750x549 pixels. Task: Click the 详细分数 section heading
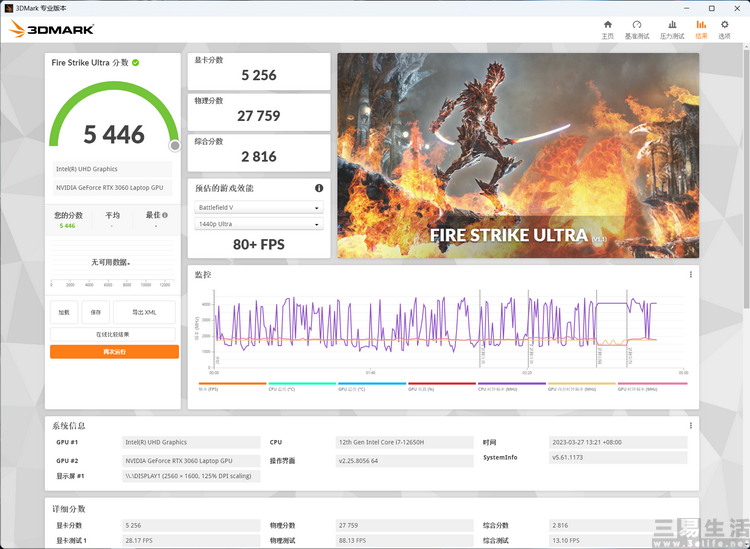point(69,509)
